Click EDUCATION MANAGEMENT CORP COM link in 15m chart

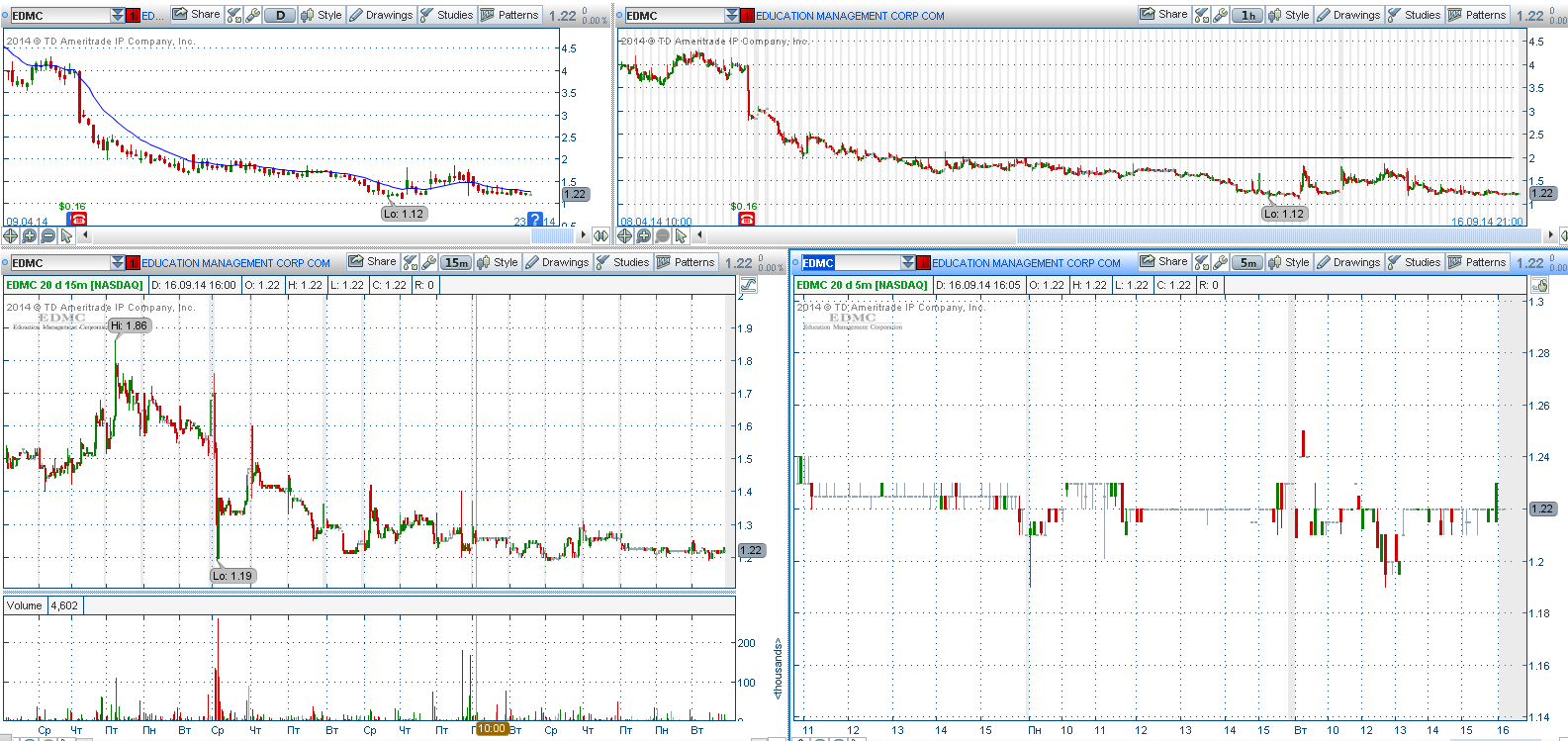(235, 263)
